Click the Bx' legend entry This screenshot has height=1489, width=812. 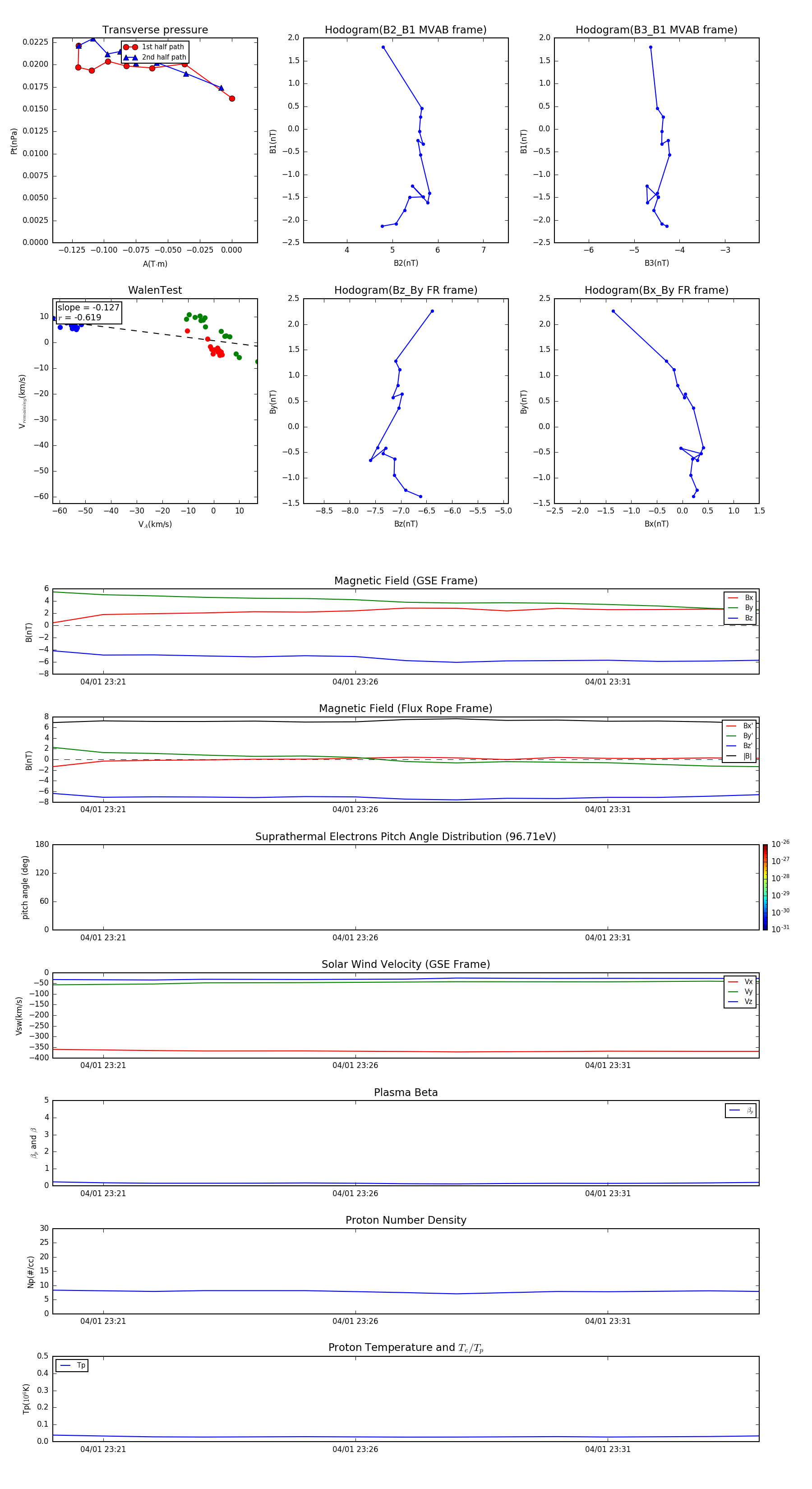740,726
